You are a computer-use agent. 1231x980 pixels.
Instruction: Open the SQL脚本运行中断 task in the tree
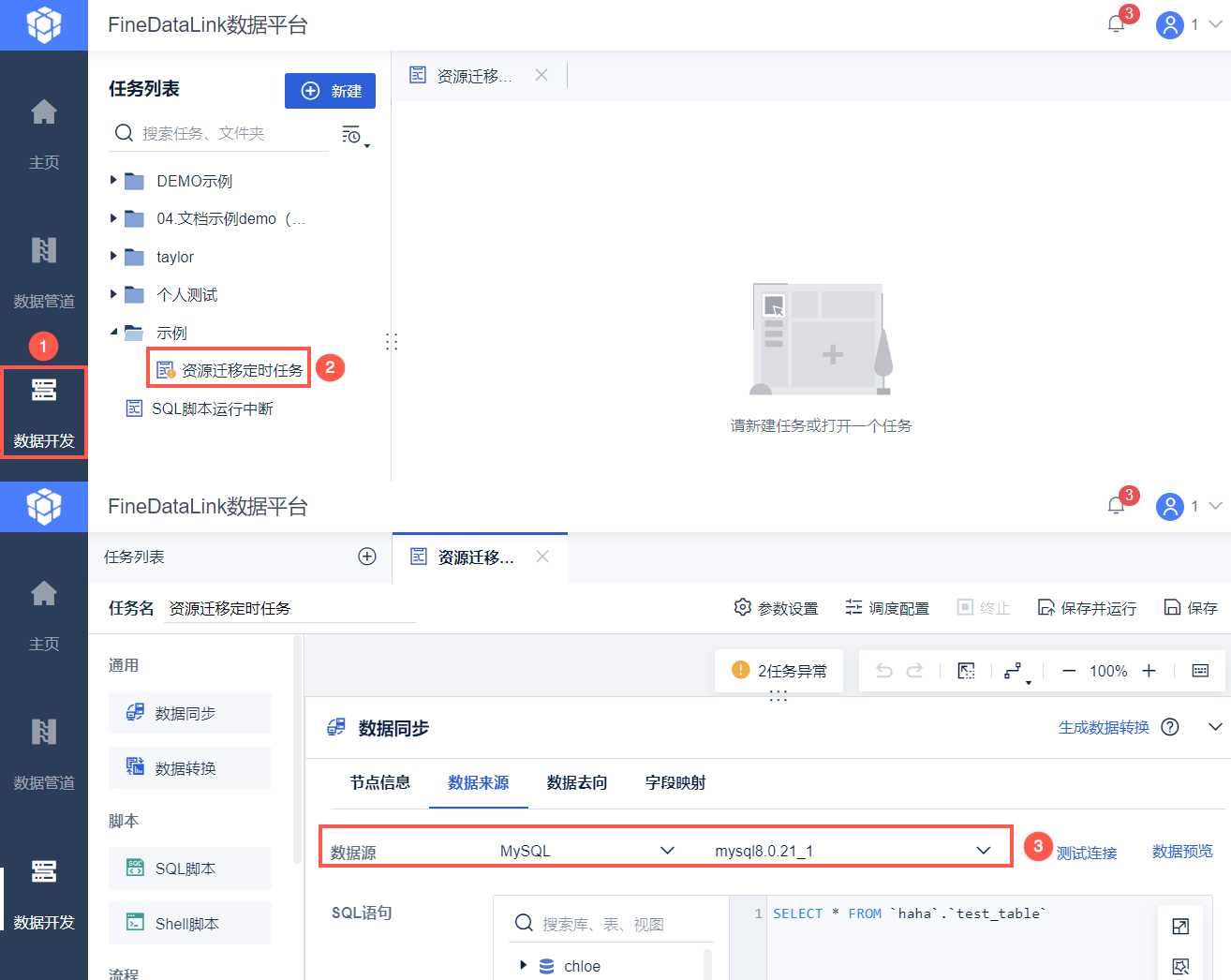coord(200,408)
